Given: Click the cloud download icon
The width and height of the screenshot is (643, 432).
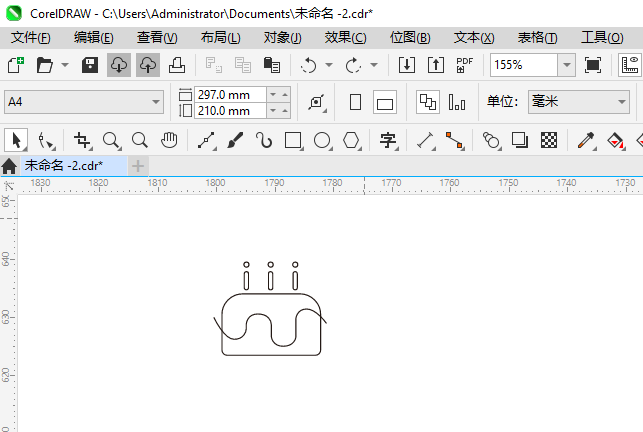Looking at the screenshot, I should (119, 65).
